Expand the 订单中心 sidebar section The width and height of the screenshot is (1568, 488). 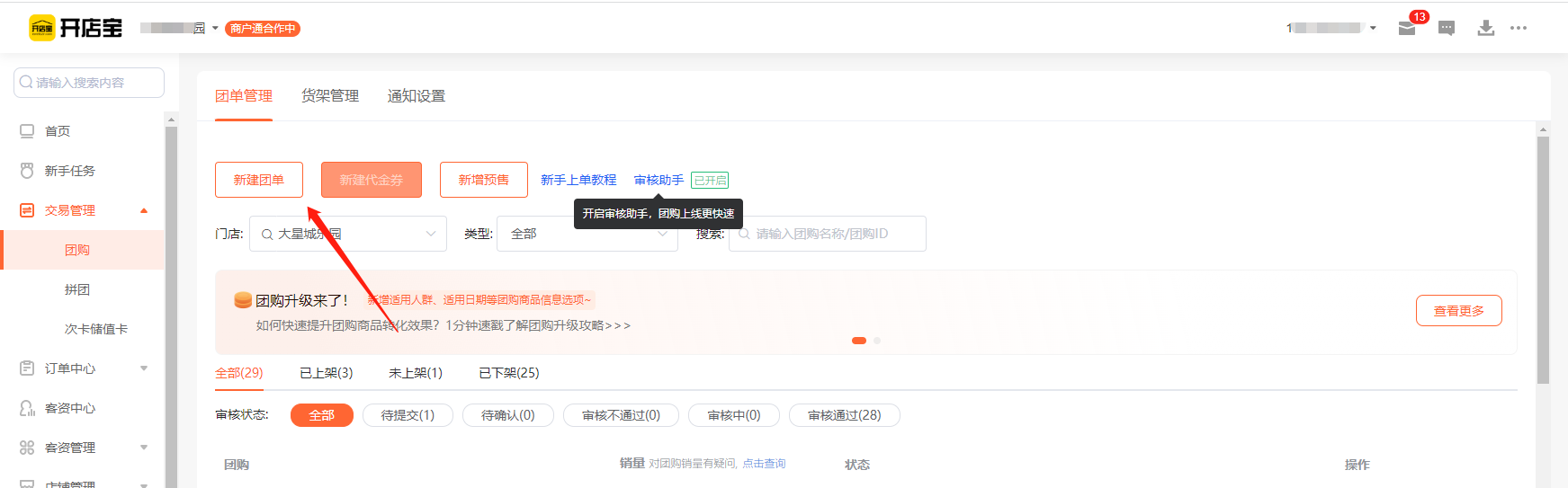tap(144, 368)
